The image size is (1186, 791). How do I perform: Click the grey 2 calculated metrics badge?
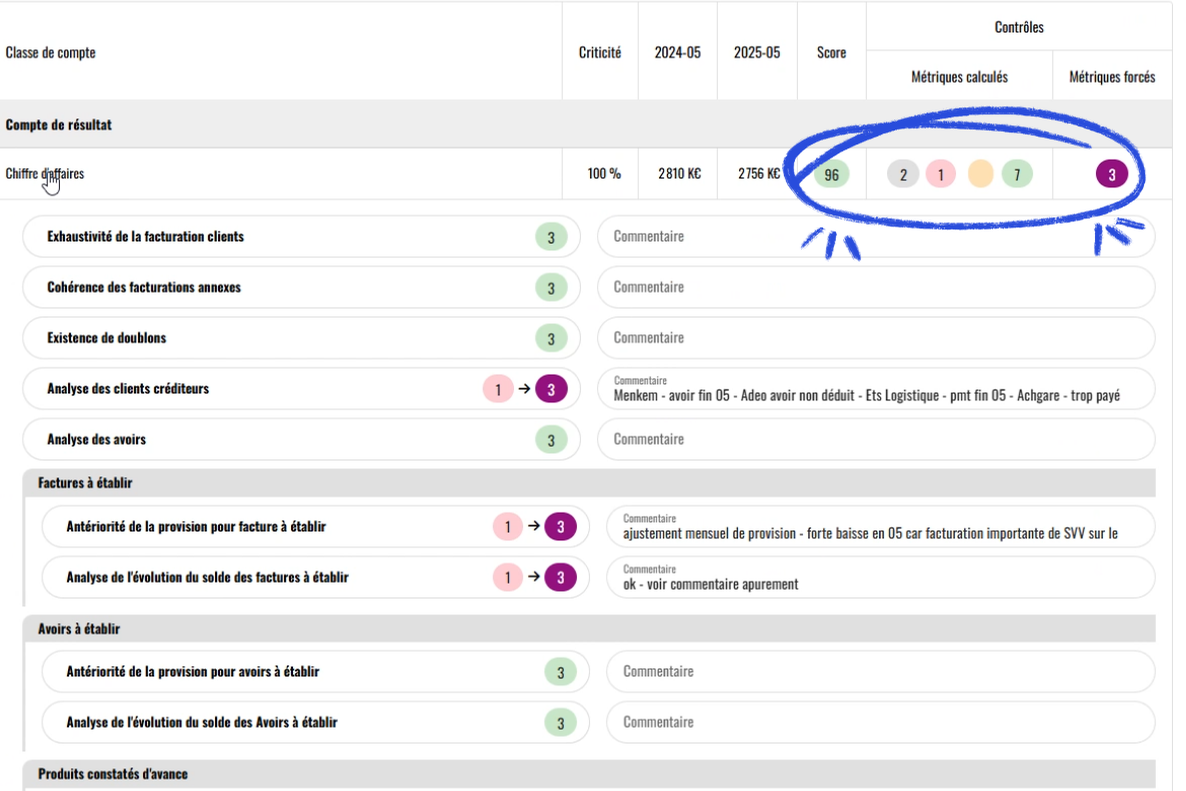[x=903, y=173]
